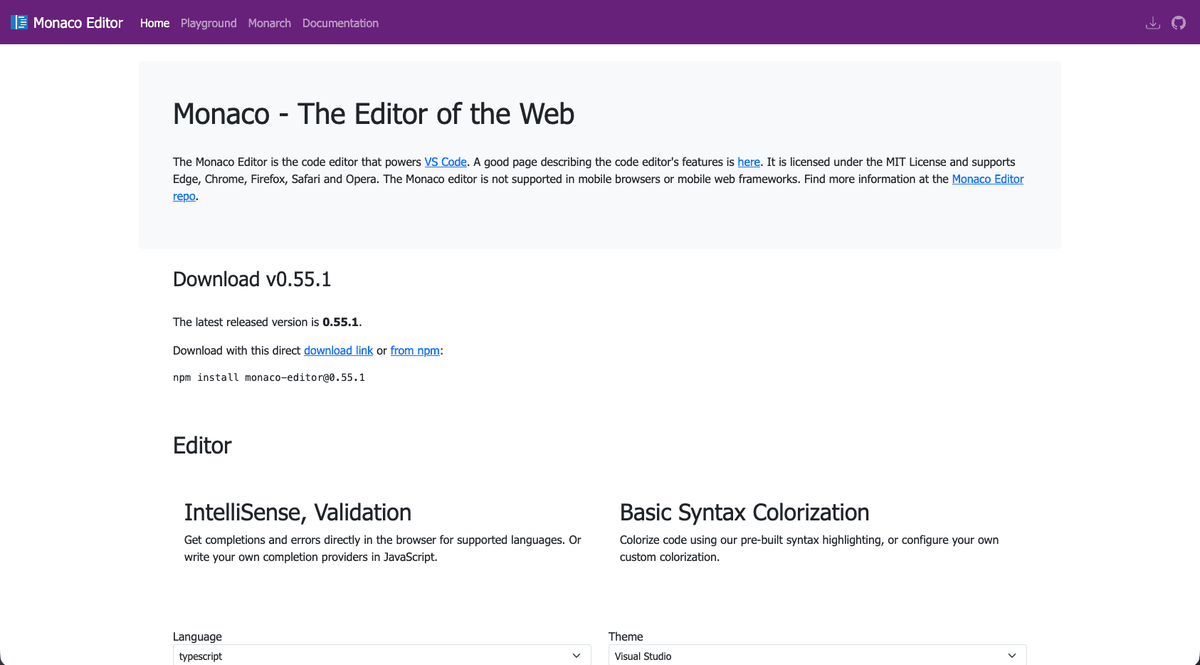Open the GitHub icon link in the header
This screenshot has width=1200, height=665.
(x=1179, y=23)
